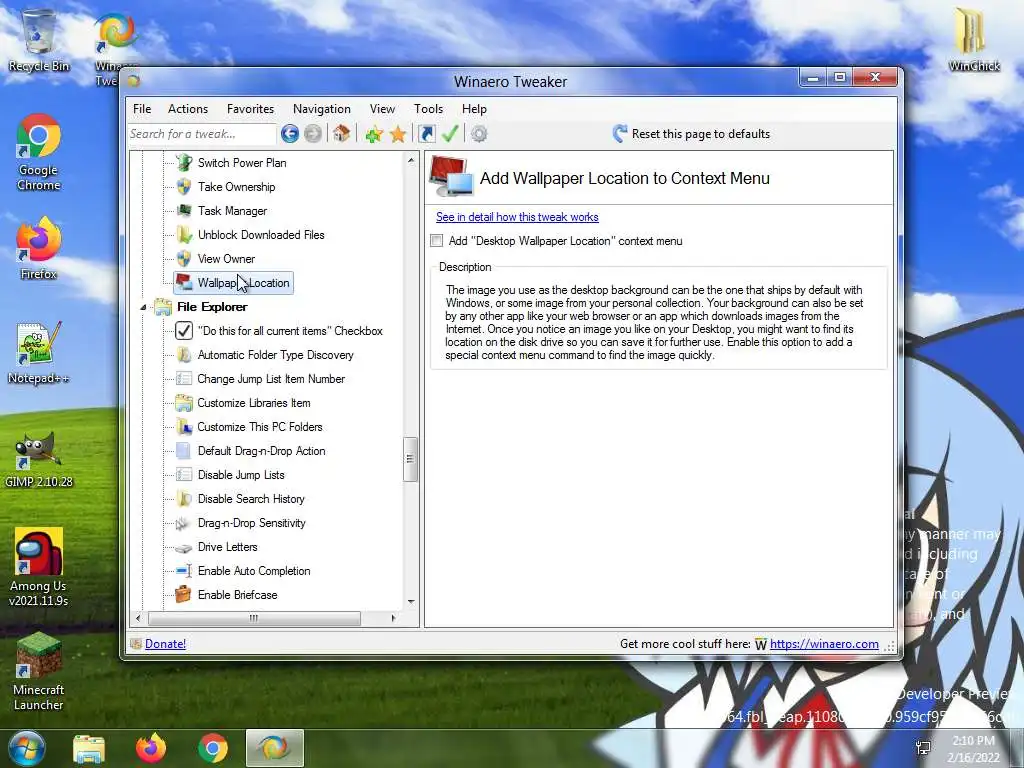Click the "Do this for all current items" checkbox icon
1024x768 pixels.
184,330
